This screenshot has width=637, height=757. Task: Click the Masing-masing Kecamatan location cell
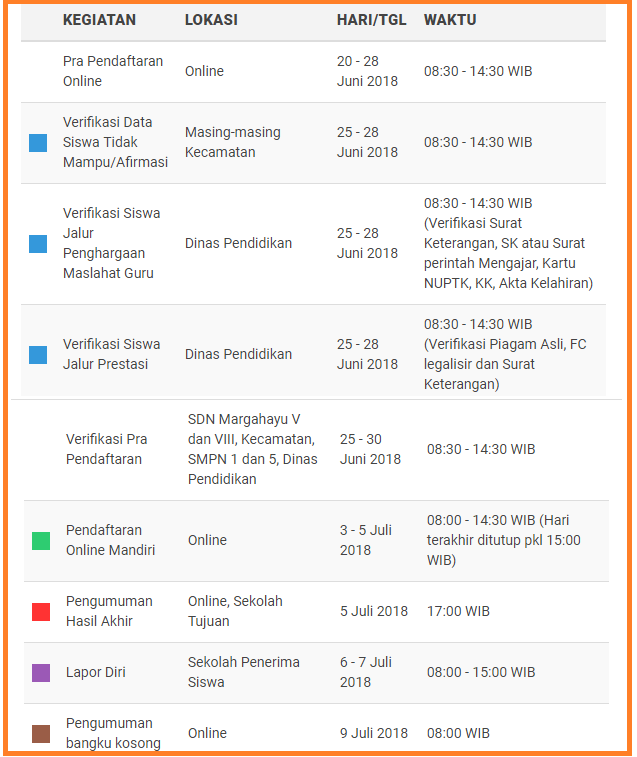[233, 142]
